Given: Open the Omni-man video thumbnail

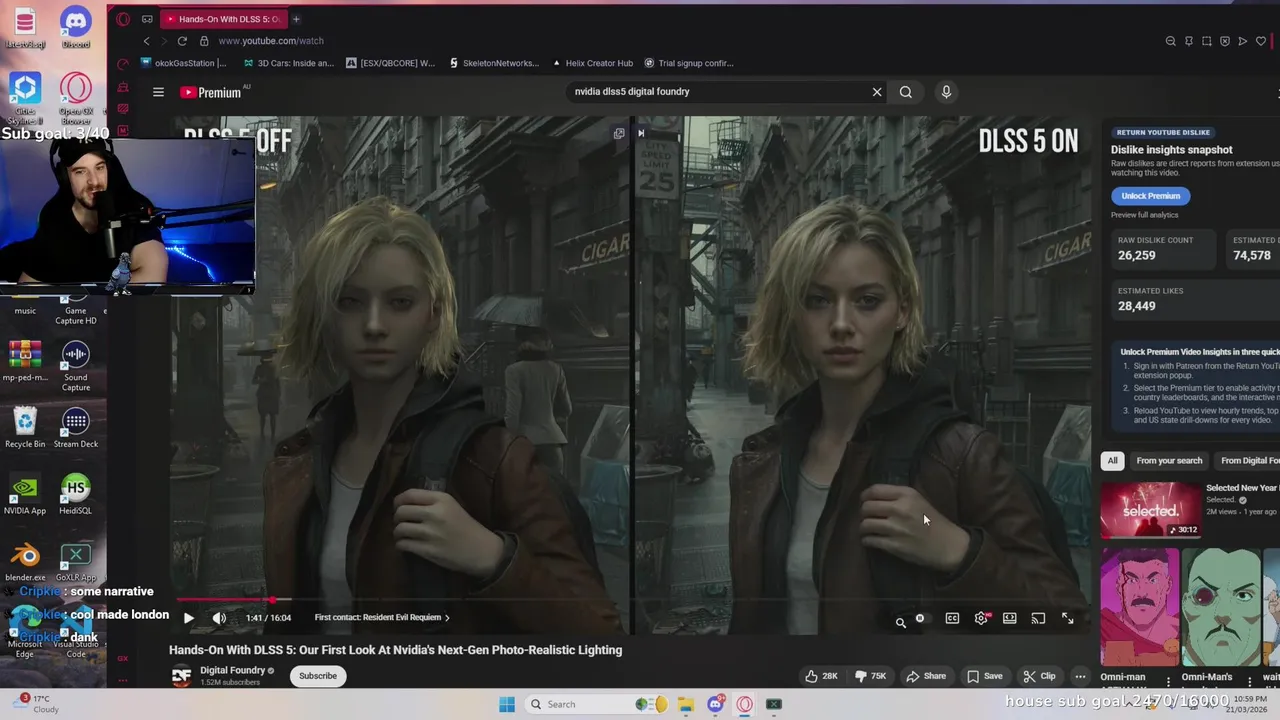Looking at the screenshot, I should point(1139,606).
